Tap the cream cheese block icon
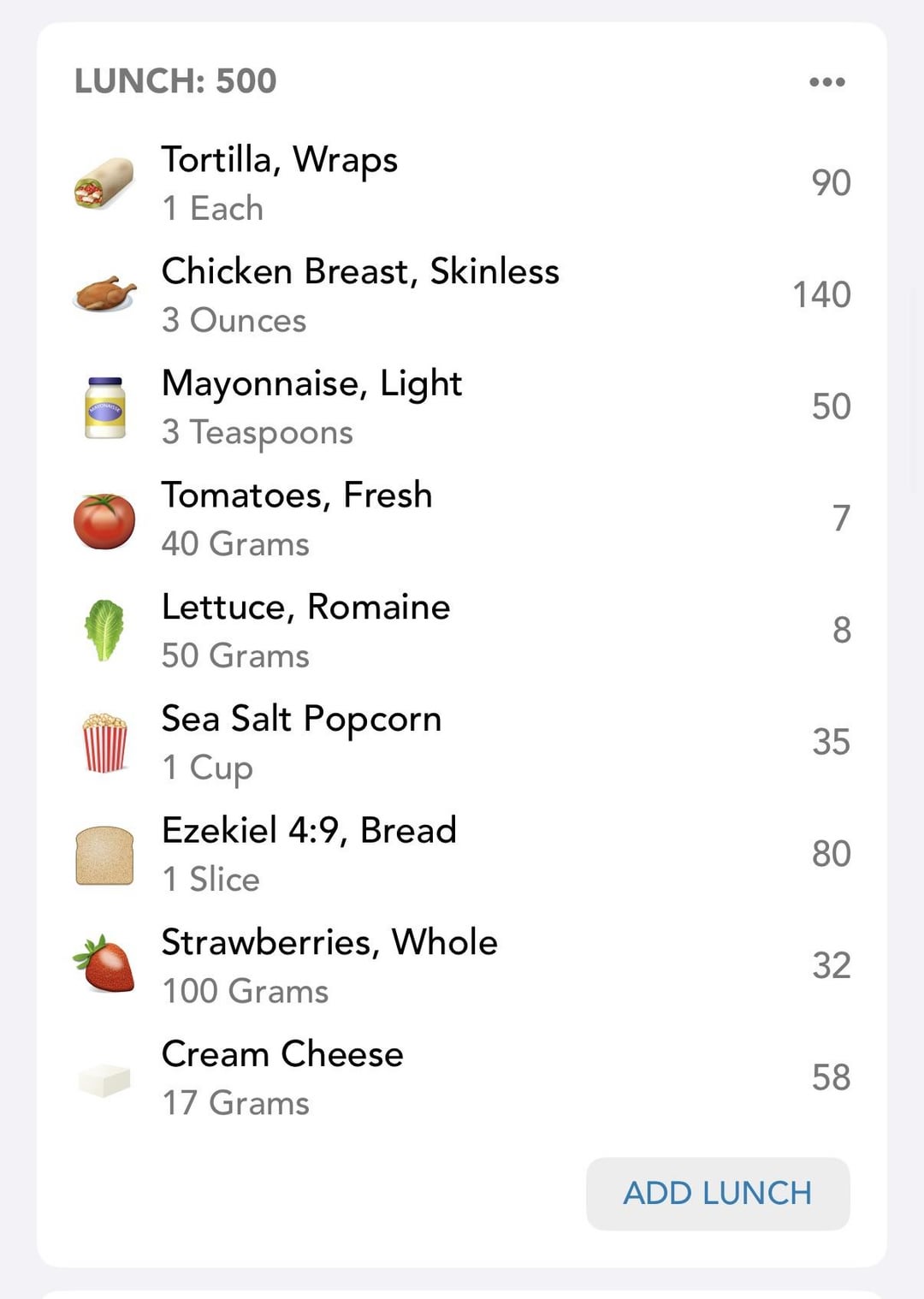The height and width of the screenshot is (1299, 924). [104, 1080]
